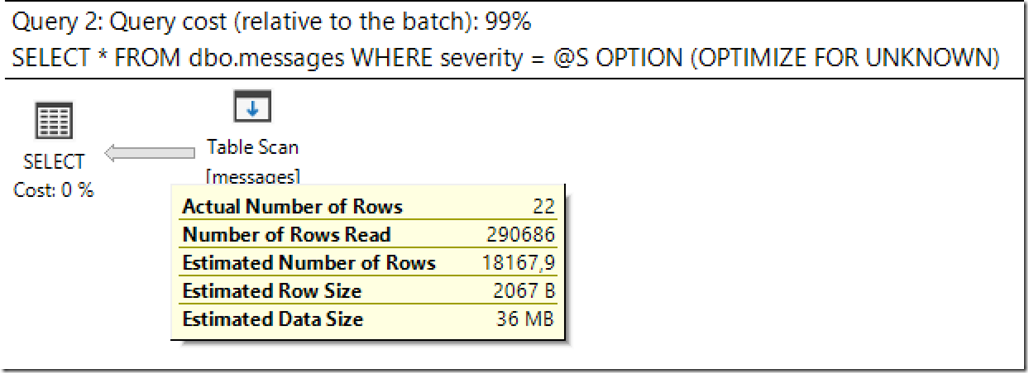Click the value 290686 in tooltip
The image size is (1028, 373).
(x=521, y=235)
